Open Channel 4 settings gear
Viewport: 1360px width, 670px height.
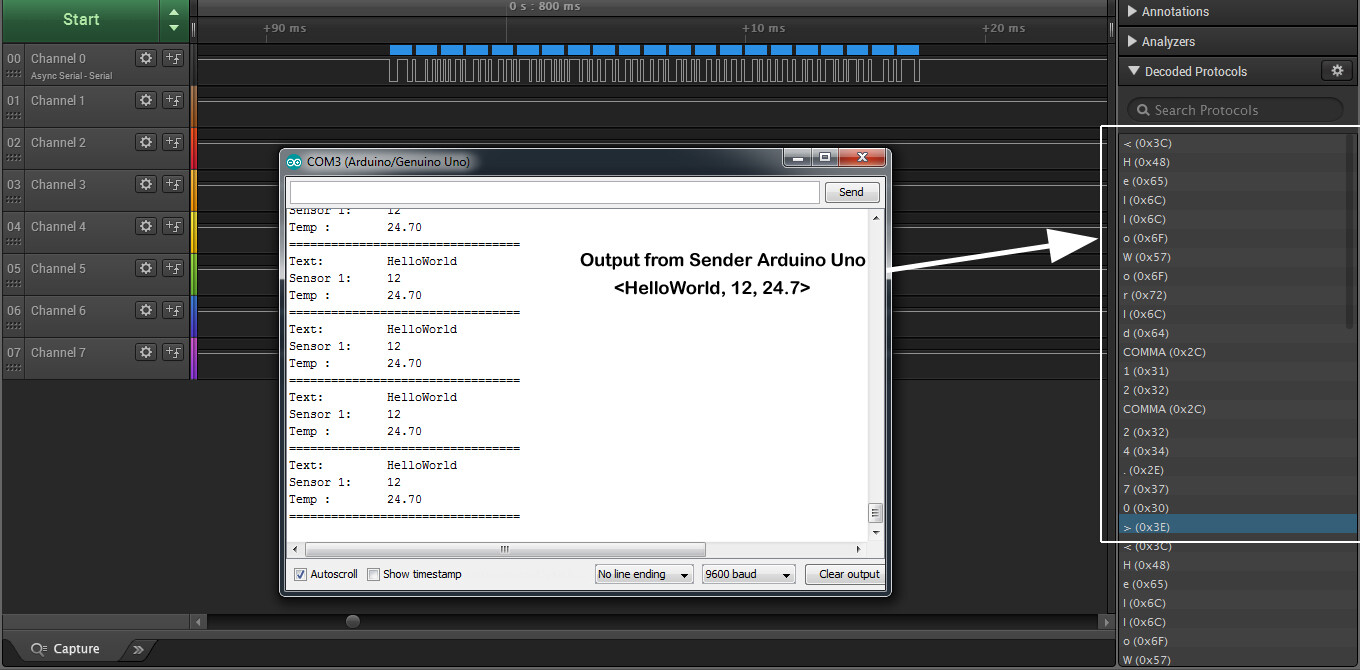point(146,226)
